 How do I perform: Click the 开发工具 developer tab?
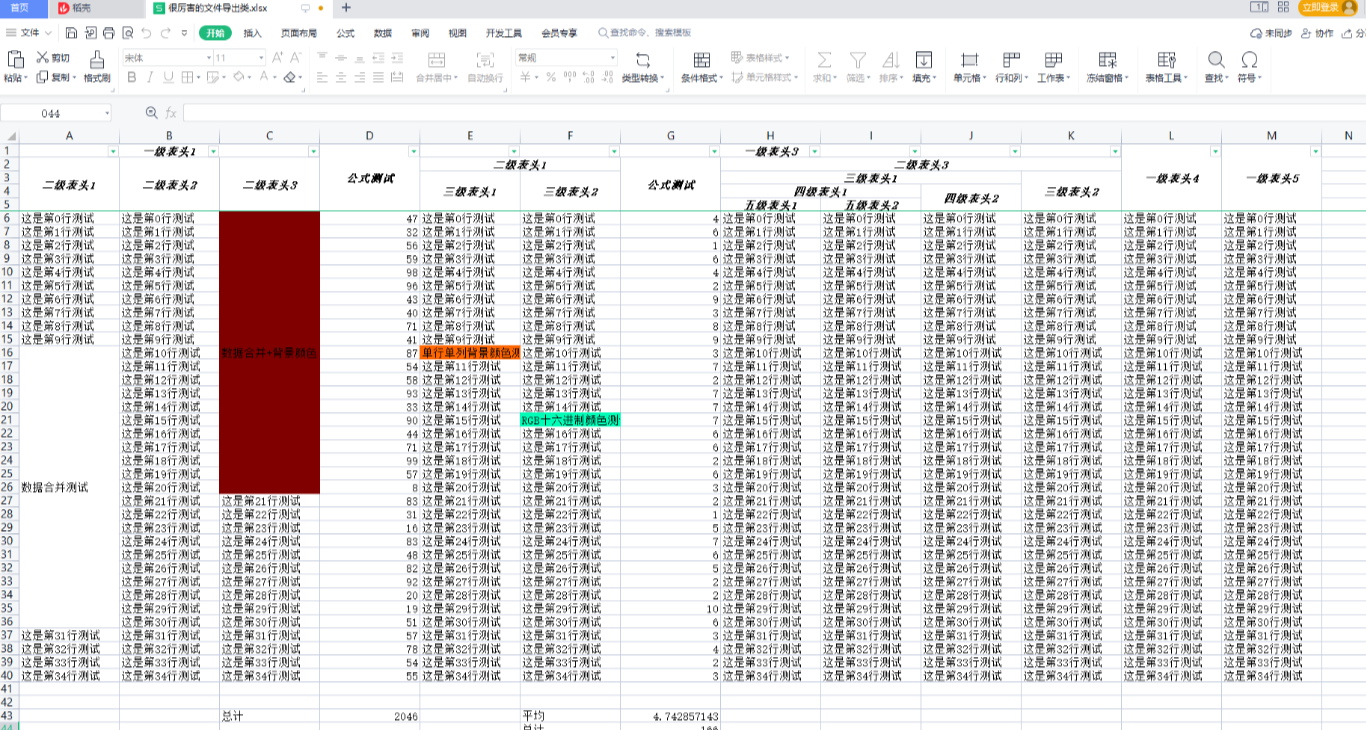click(504, 33)
